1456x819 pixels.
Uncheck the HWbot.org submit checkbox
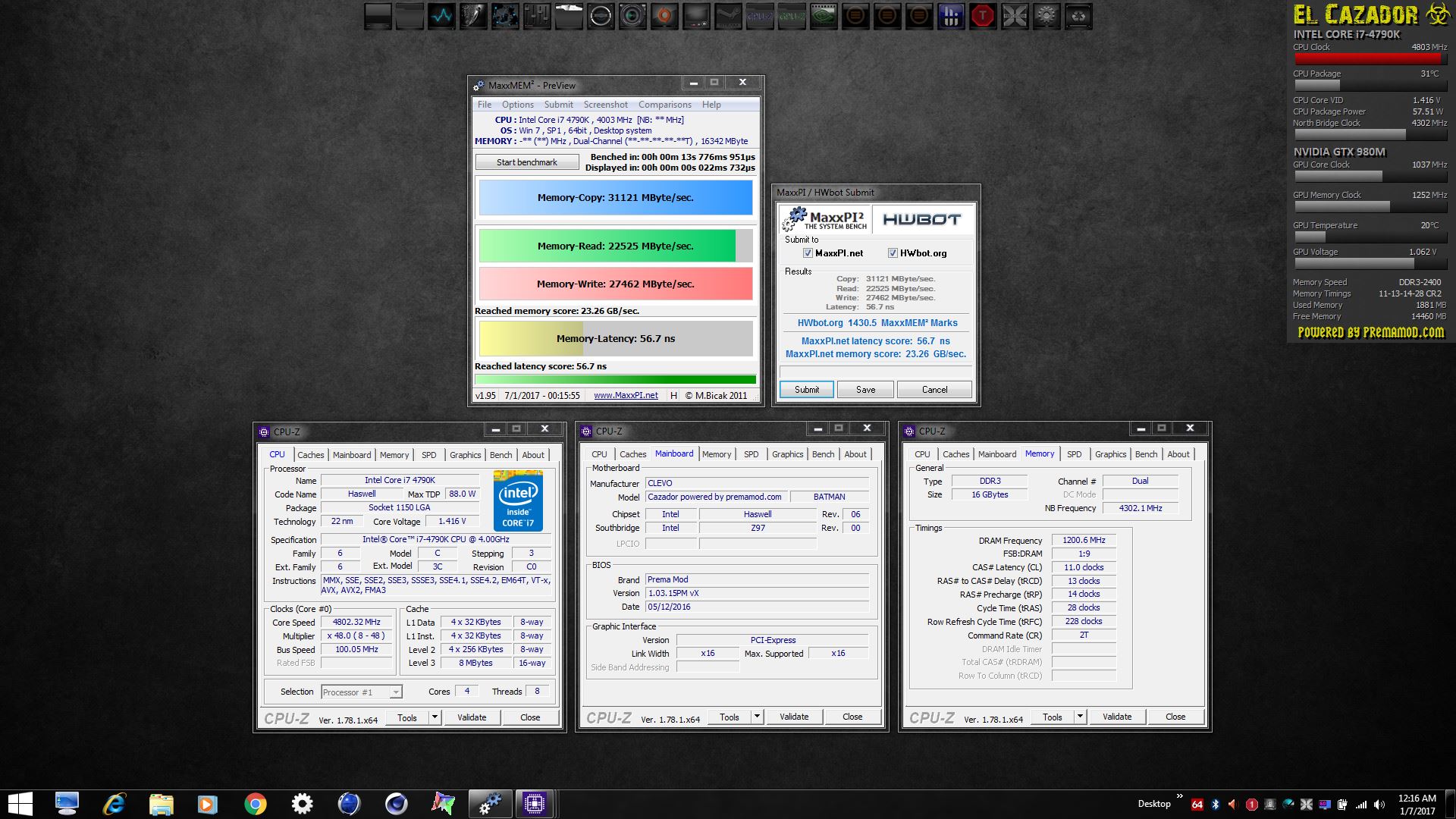coord(893,253)
